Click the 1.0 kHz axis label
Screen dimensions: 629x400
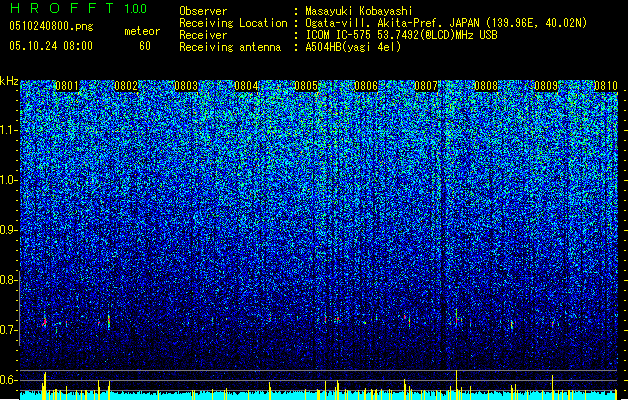tap(9, 180)
